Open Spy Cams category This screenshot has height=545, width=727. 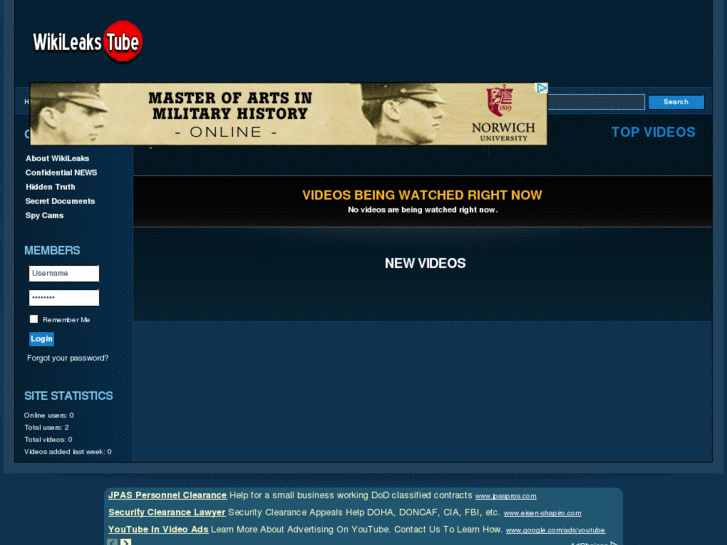pyautogui.click(x=45, y=216)
